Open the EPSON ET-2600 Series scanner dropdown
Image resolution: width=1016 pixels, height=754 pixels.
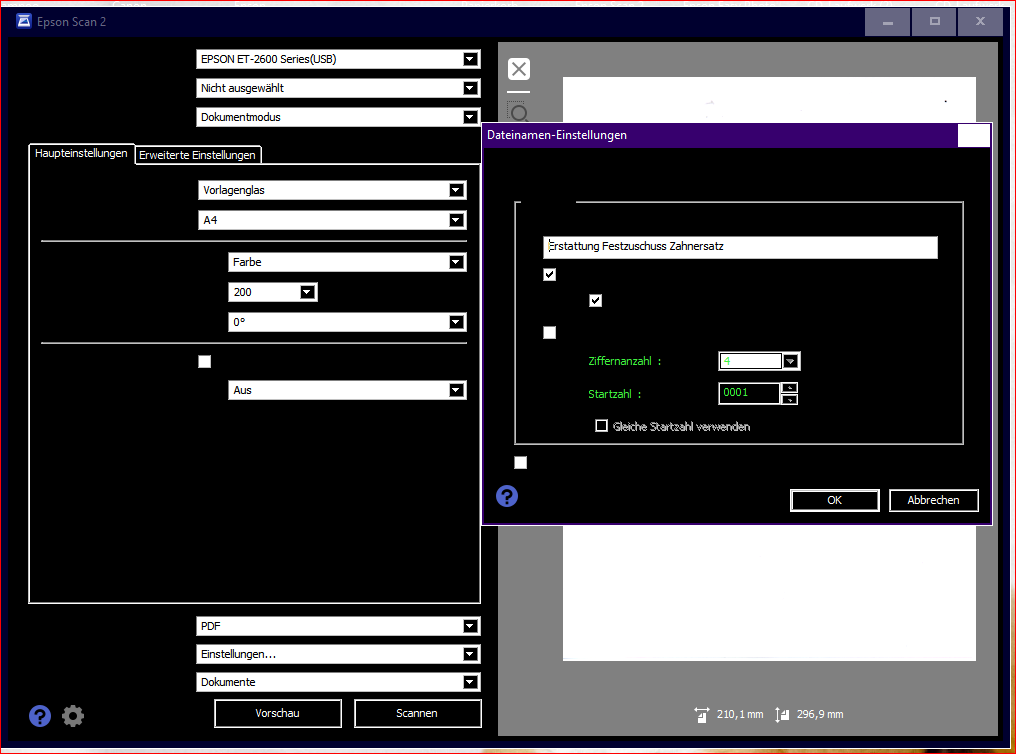pos(338,59)
